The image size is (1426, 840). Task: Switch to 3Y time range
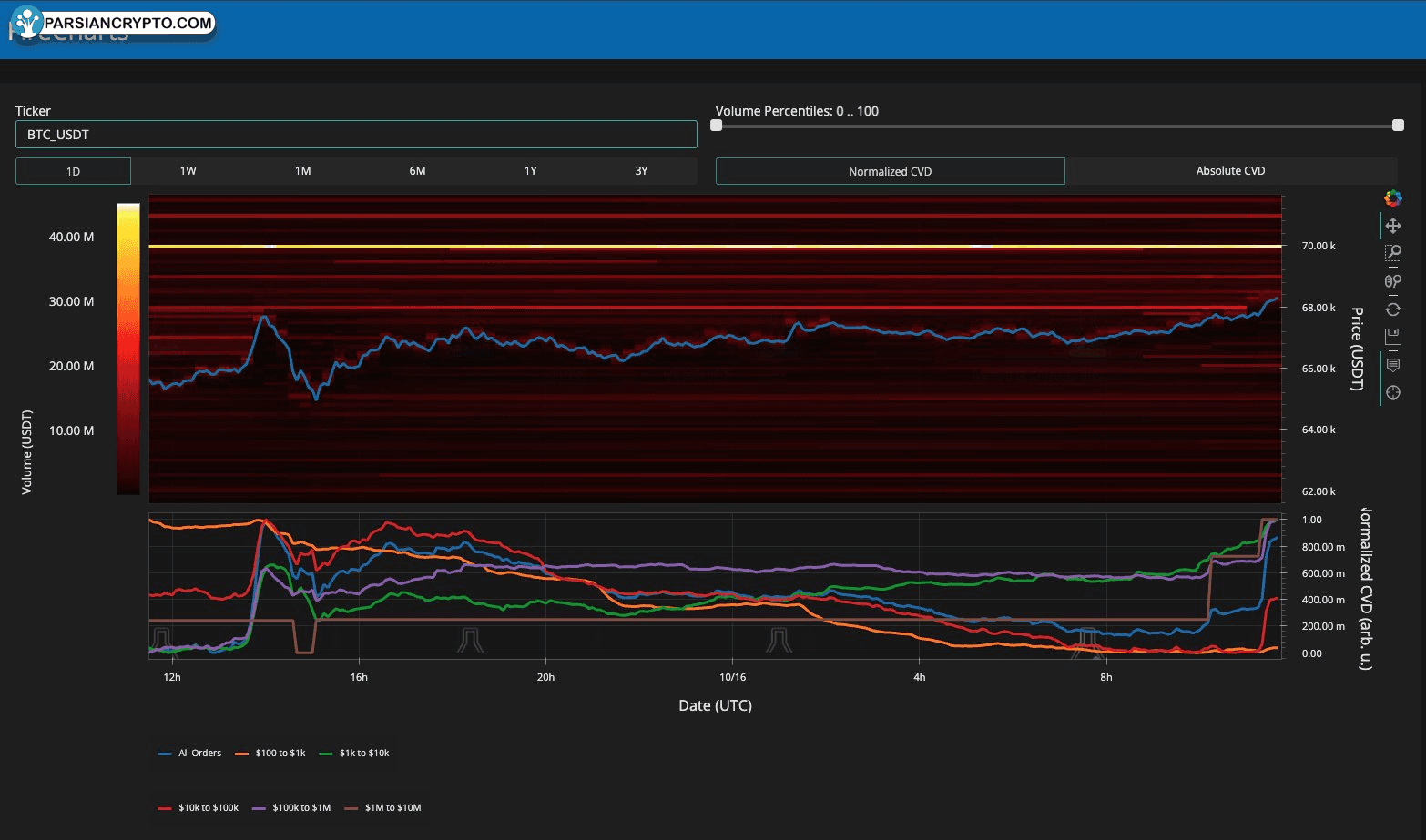[641, 171]
